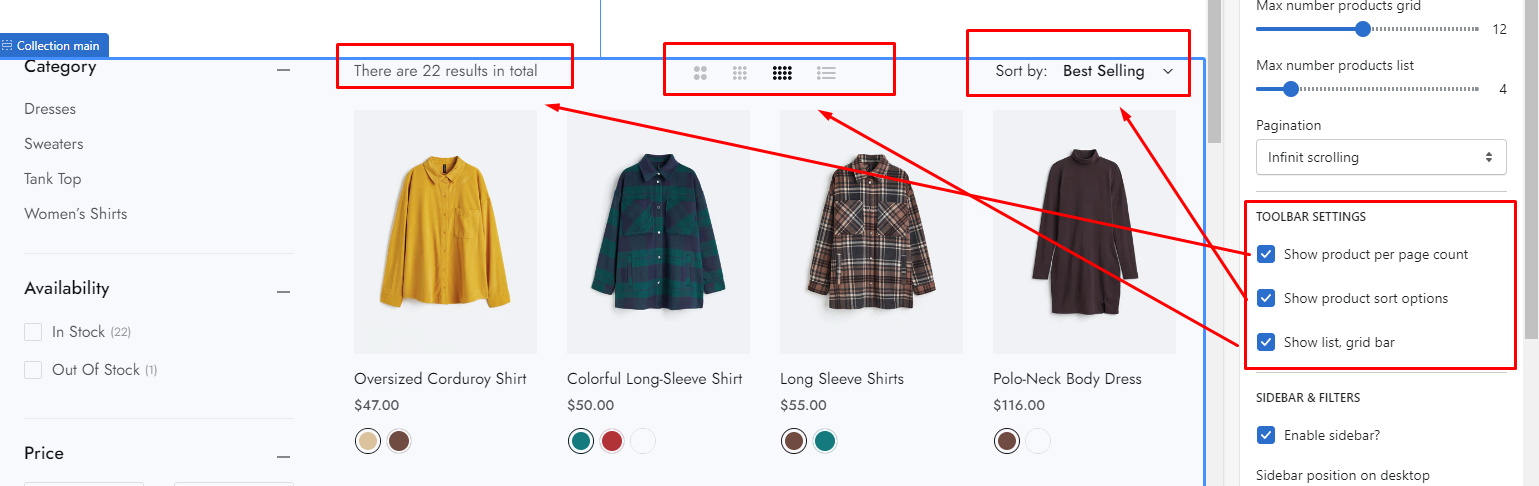Uncheck the Enable sidebar option
Screen dimensions: 1539x486
(1266, 435)
